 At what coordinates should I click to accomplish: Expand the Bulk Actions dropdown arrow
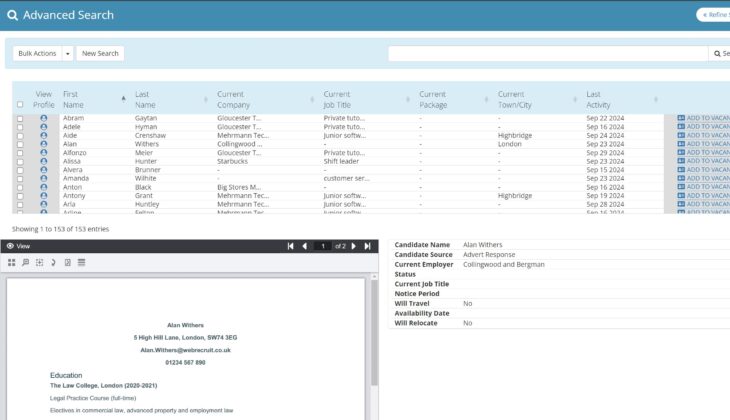(x=67, y=53)
